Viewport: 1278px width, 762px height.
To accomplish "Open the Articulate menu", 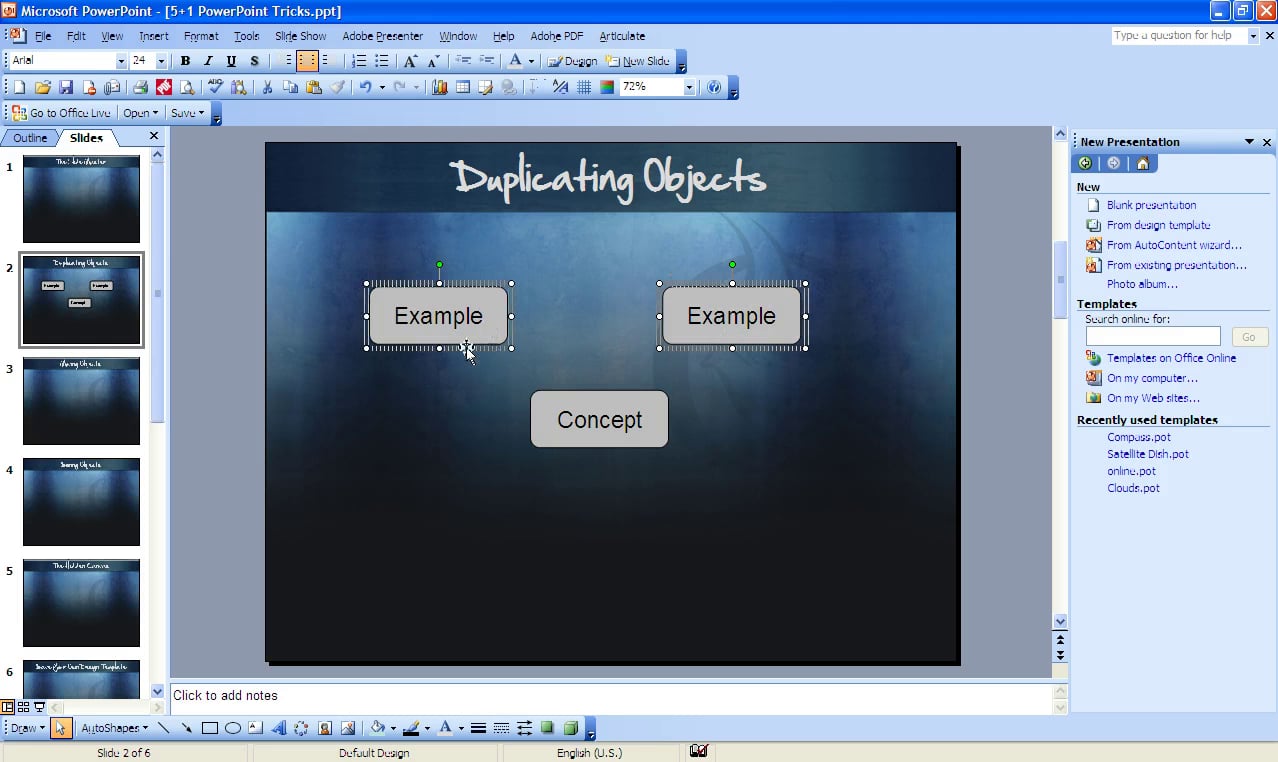I will [x=622, y=36].
